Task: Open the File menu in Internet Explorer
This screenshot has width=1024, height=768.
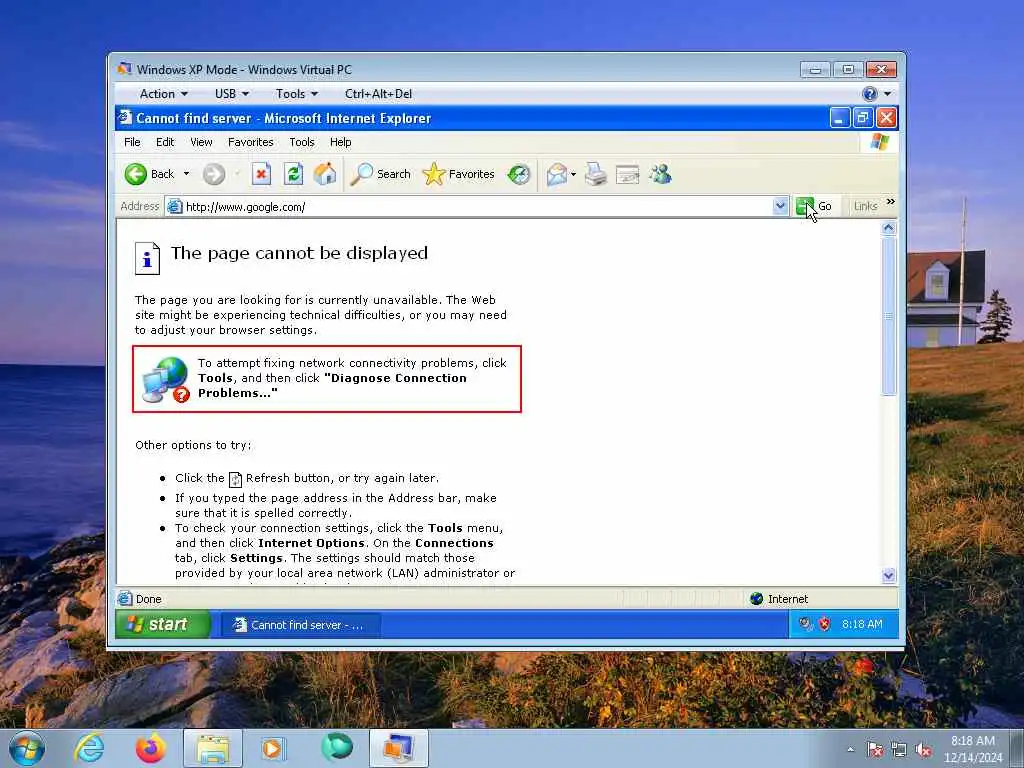Action: [x=132, y=142]
